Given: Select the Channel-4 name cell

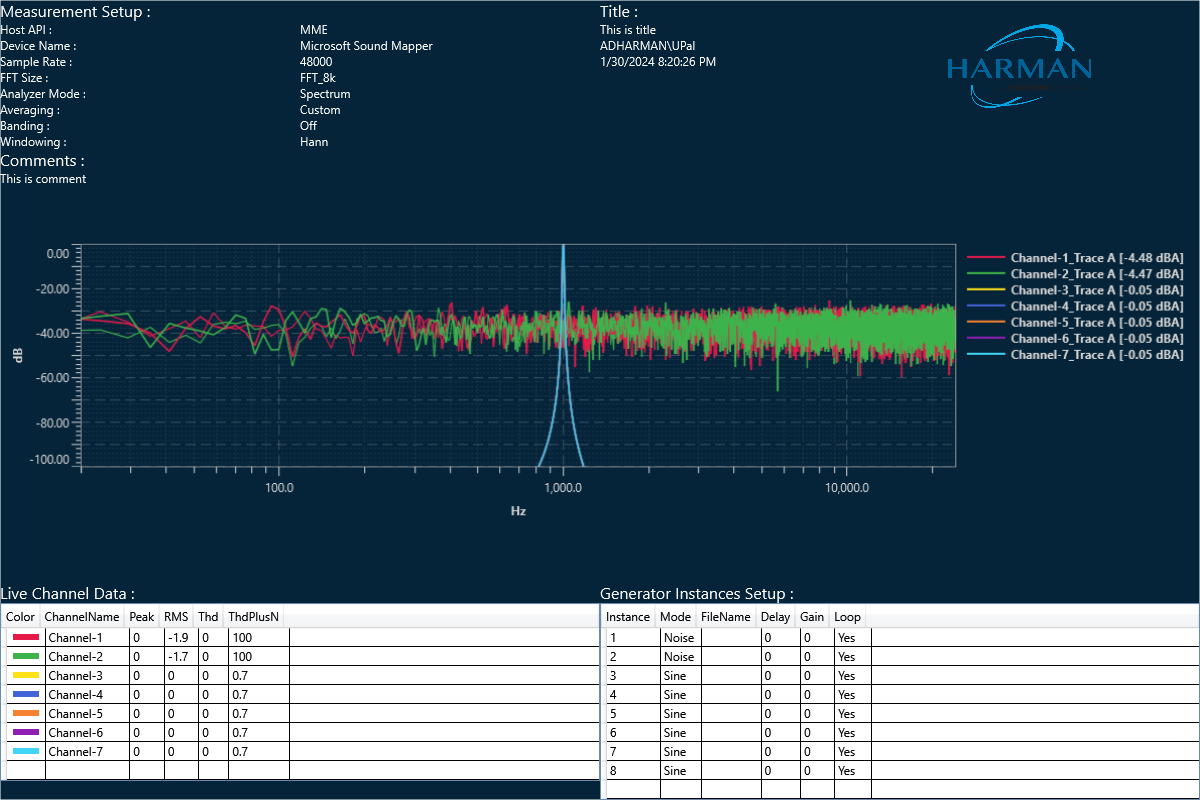Looking at the screenshot, I should click(x=87, y=694).
